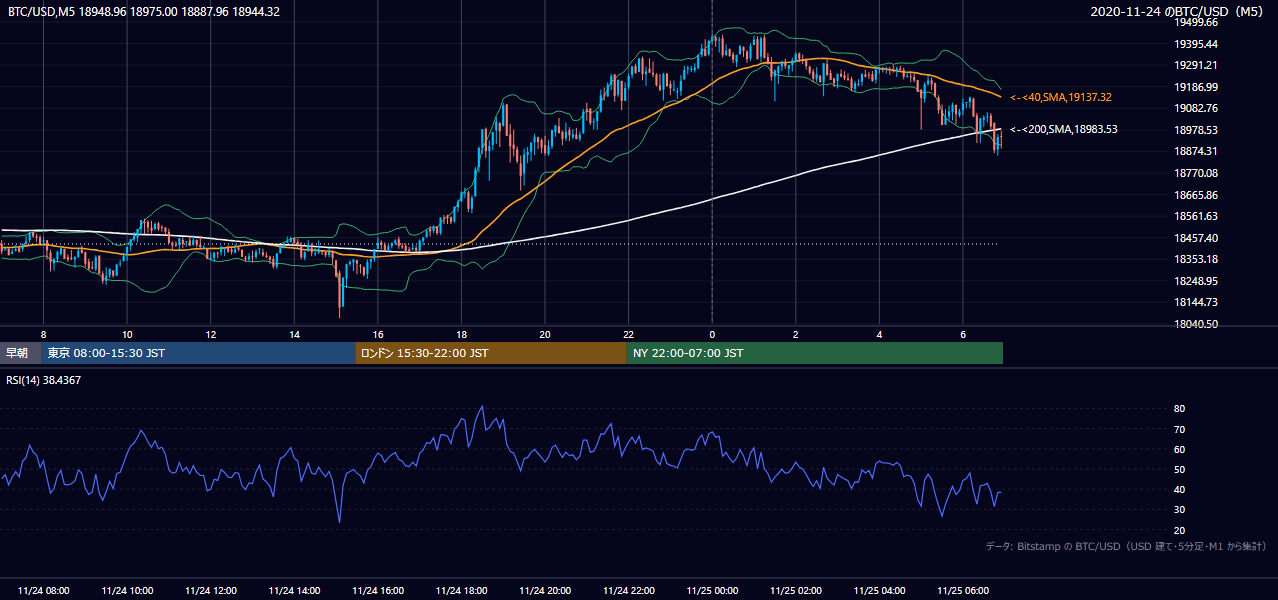Click the hour label 6 under the price chart
Image resolution: width=1278 pixels, height=600 pixels.
pyautogui.click(x=962, y=334)
